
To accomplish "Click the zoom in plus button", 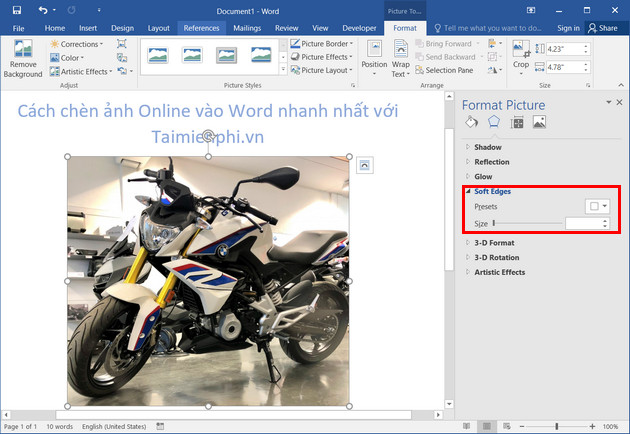I will (x=593, y=426).
